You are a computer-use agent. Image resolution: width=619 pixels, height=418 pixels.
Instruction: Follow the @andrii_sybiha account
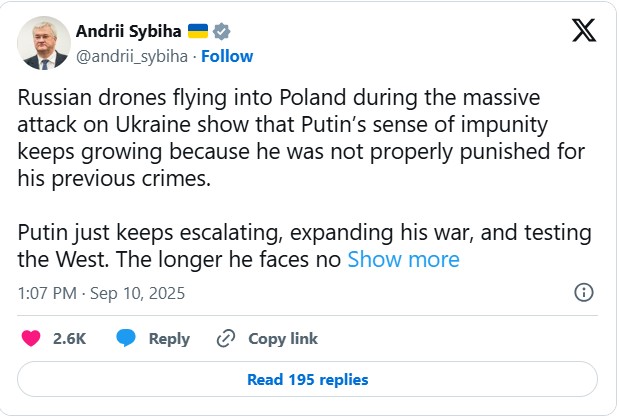pos(227,56)
